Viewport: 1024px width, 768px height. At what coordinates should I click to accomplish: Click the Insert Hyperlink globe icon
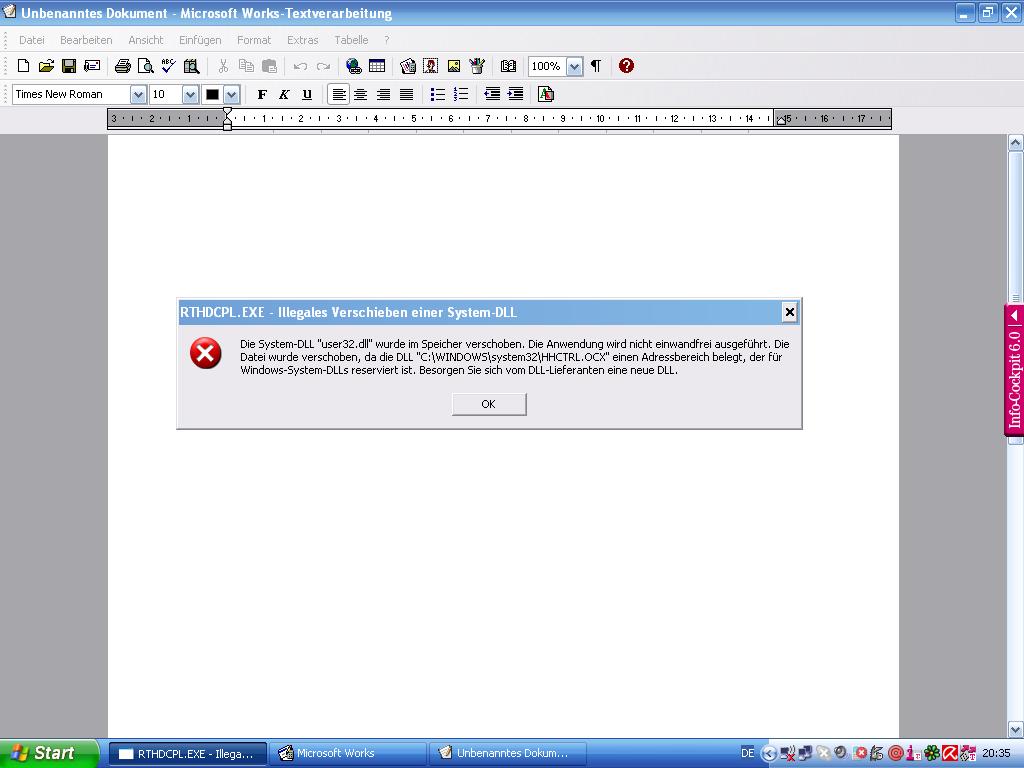(354, 66)
